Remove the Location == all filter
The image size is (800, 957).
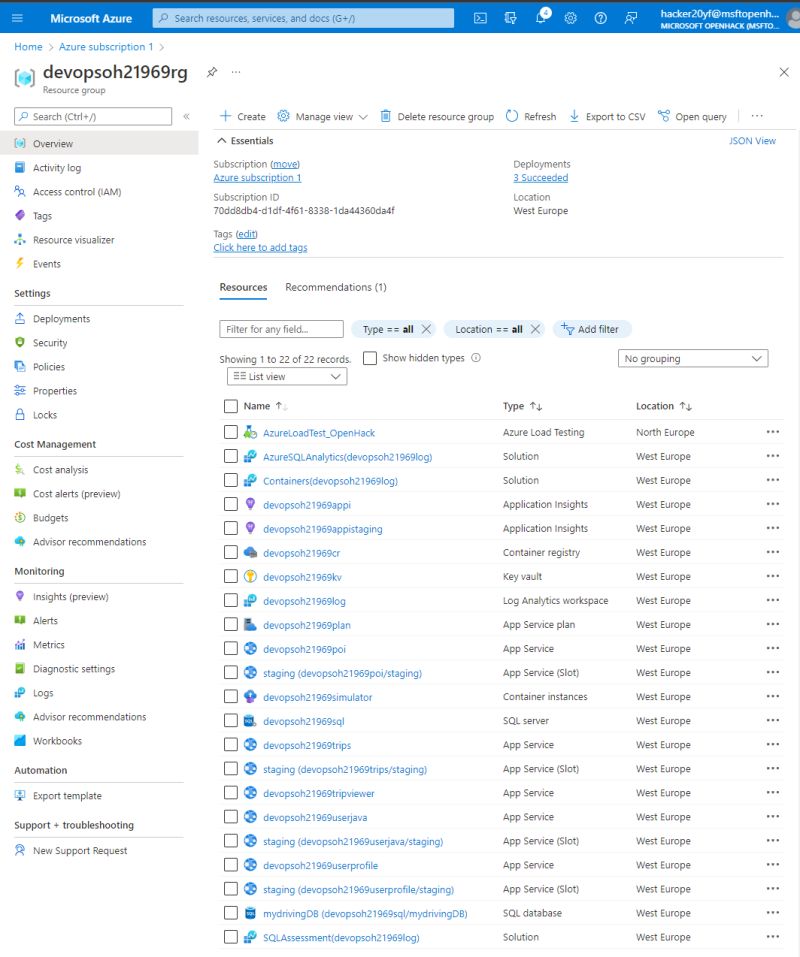[x=535, y=329]
